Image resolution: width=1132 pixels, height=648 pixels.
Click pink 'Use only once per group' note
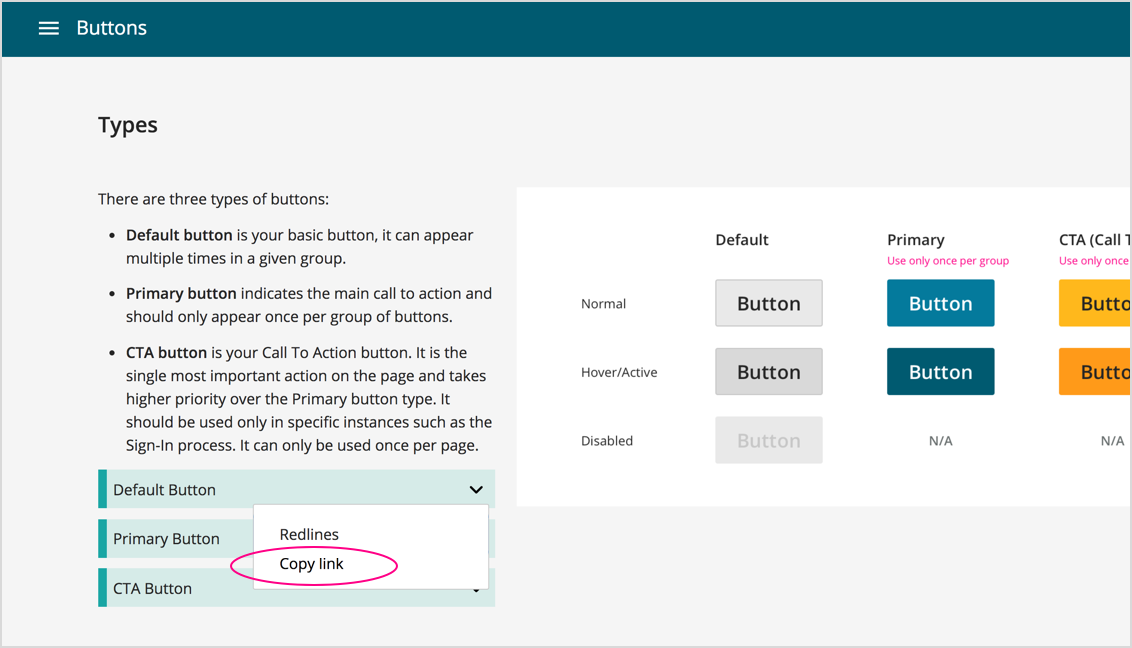click(947, 261)
